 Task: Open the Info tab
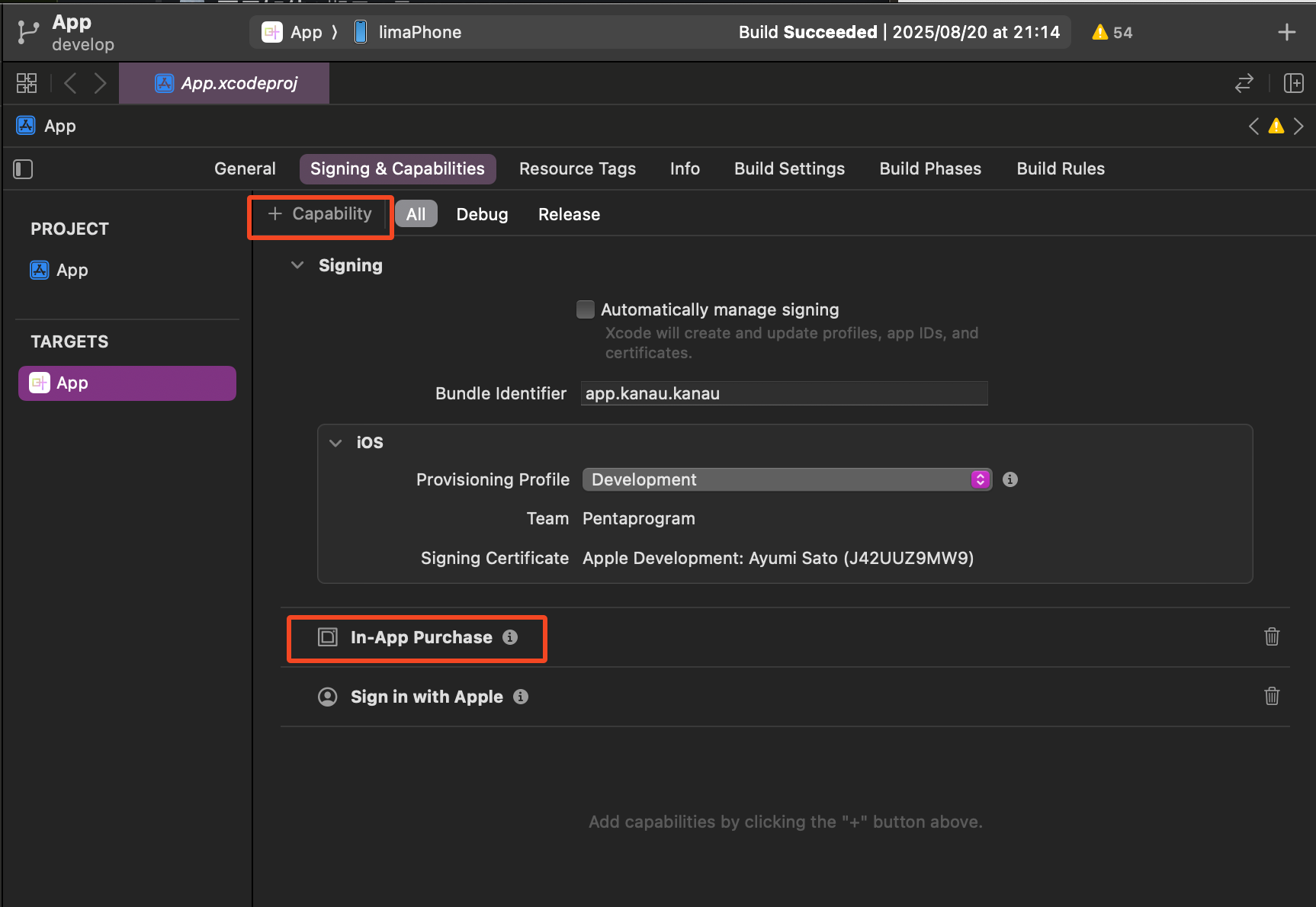[x=685, y=168]
